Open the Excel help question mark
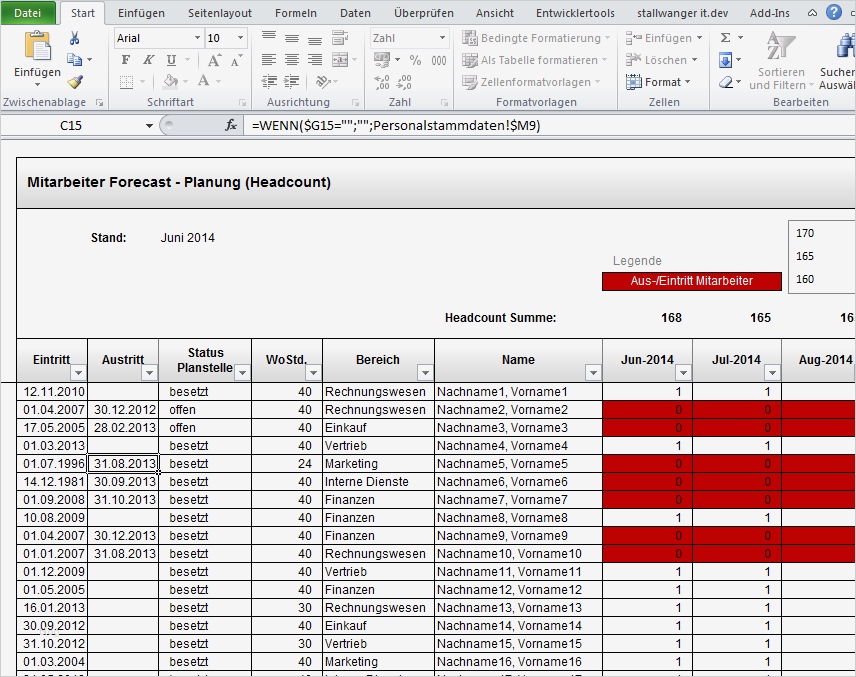856x677 pixels. point(834,13)
